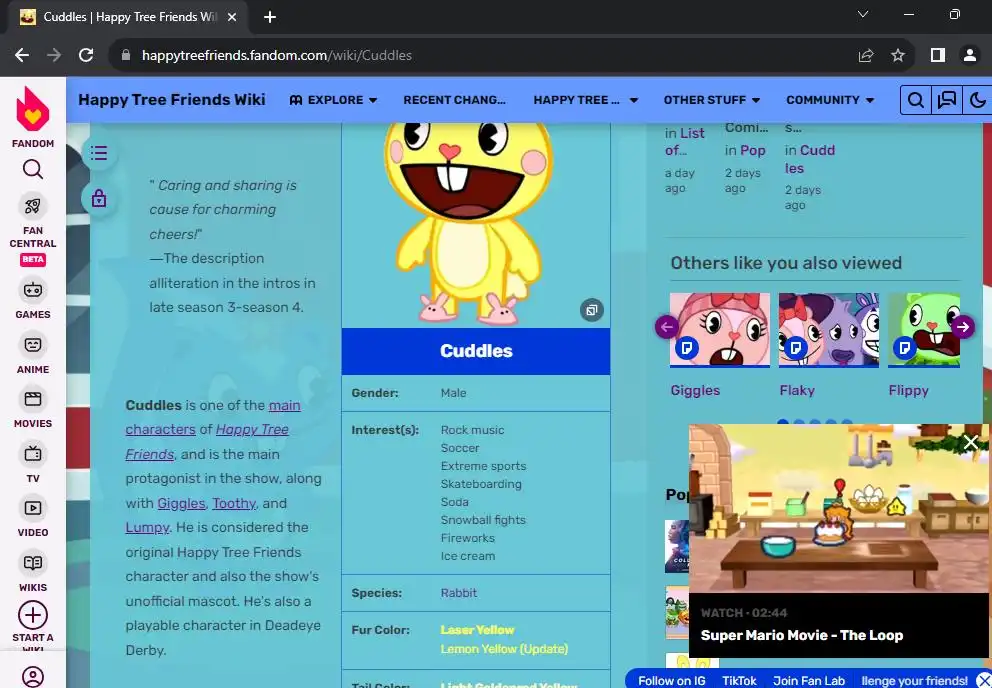Open the wiki discussions chat icon
992x688 pixels.
click(946, 100)
